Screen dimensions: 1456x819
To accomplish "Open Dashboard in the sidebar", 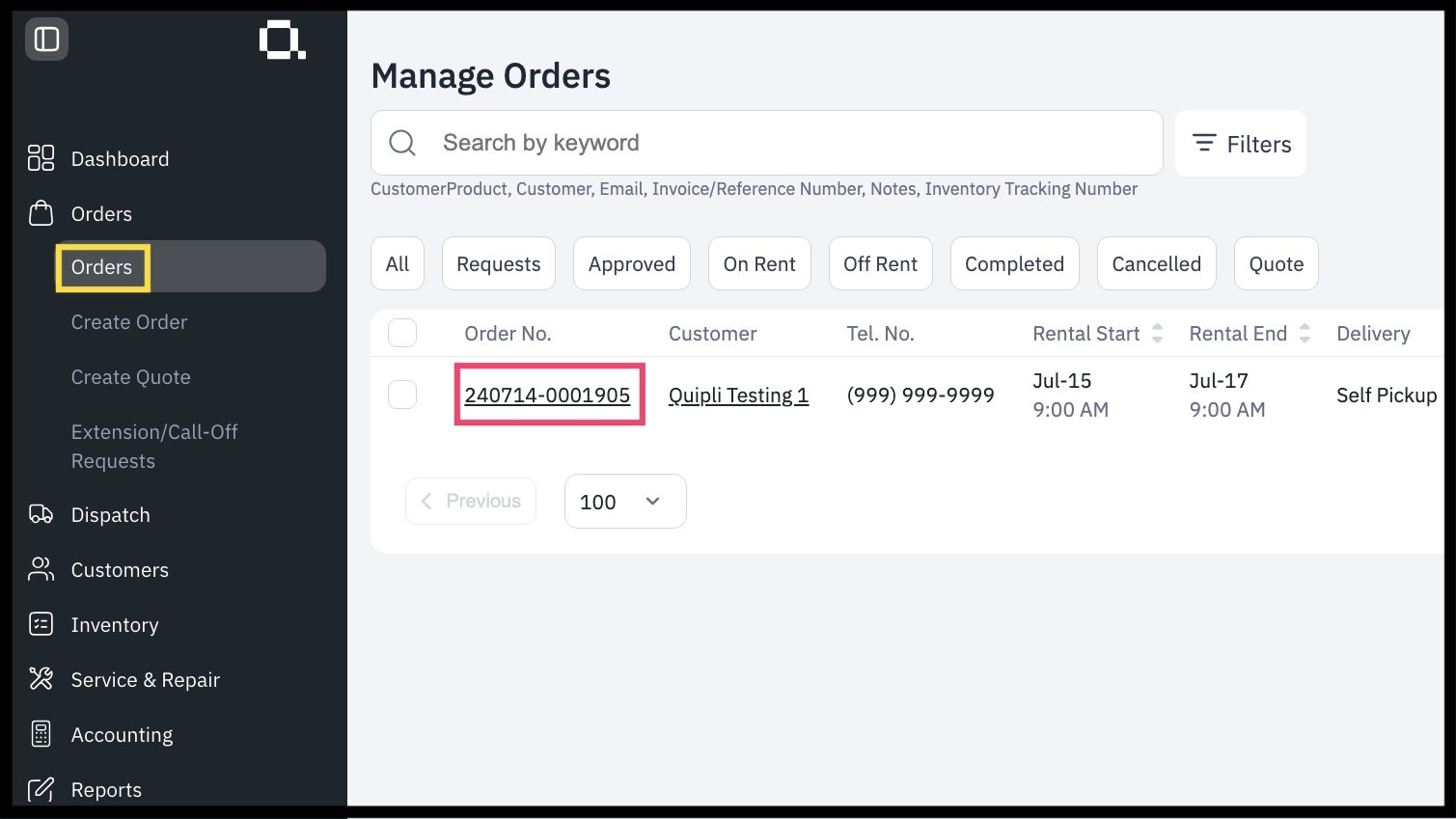I will pos(120,158).
